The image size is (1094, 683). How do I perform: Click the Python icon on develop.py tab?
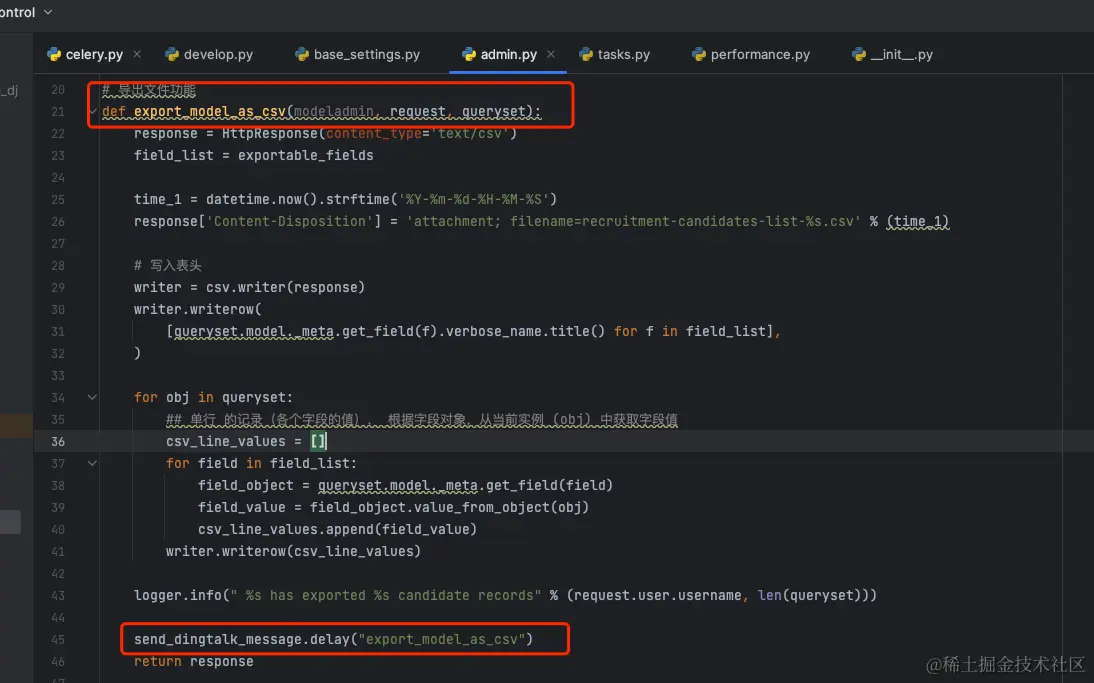(172, 54)
